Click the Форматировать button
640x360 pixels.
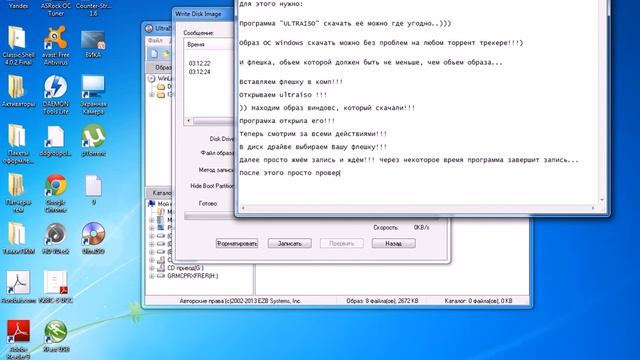(x=237, y=243)
